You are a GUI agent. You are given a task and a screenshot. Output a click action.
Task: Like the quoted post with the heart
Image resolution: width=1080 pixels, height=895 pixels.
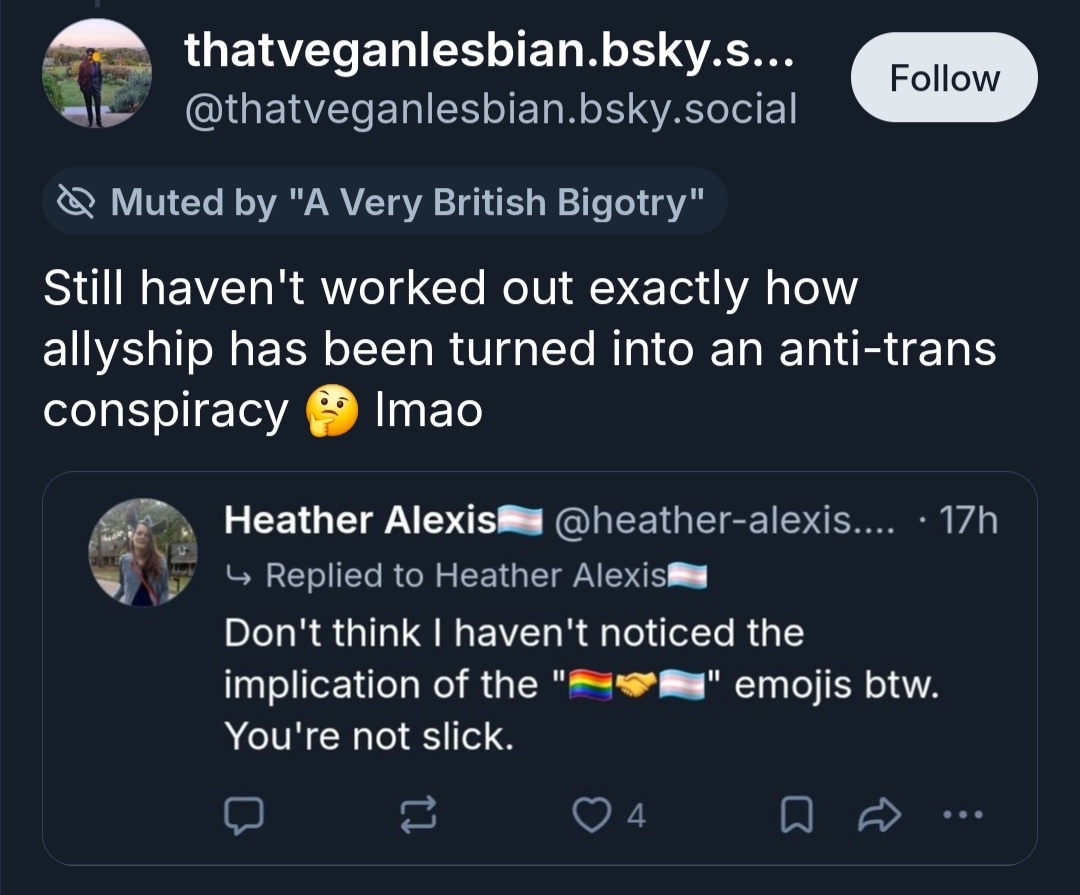[x=594, y=817]
